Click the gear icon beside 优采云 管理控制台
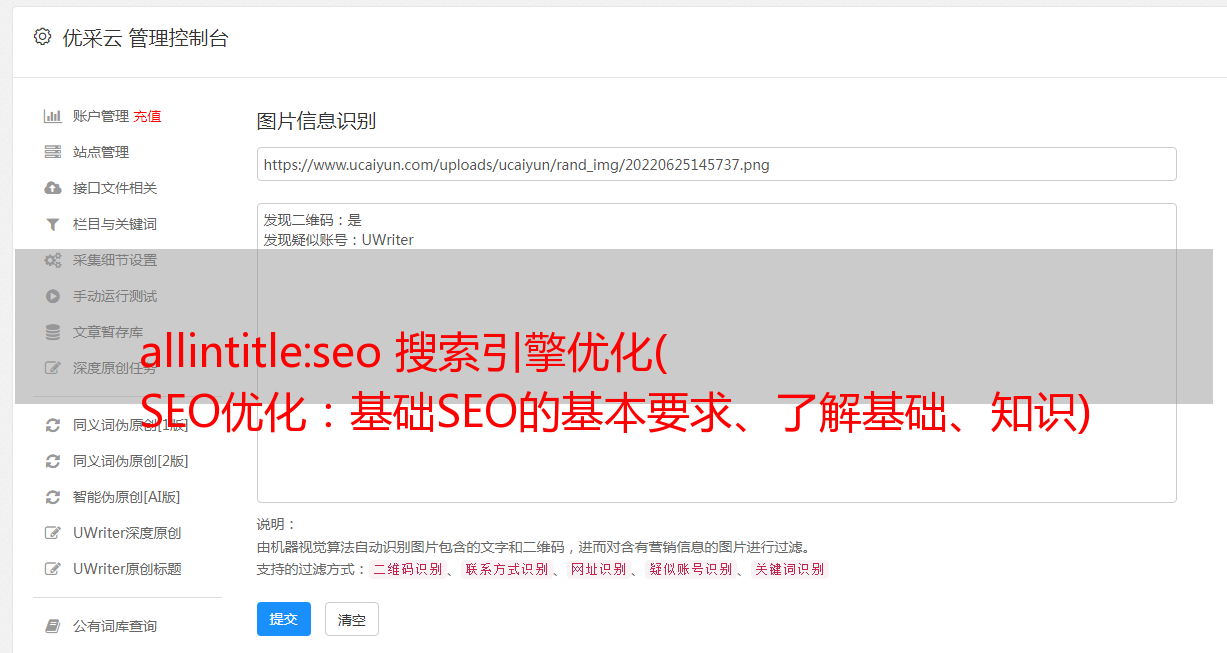The width and height of the screenshot is (1227, 653). (x=42, y=37)
